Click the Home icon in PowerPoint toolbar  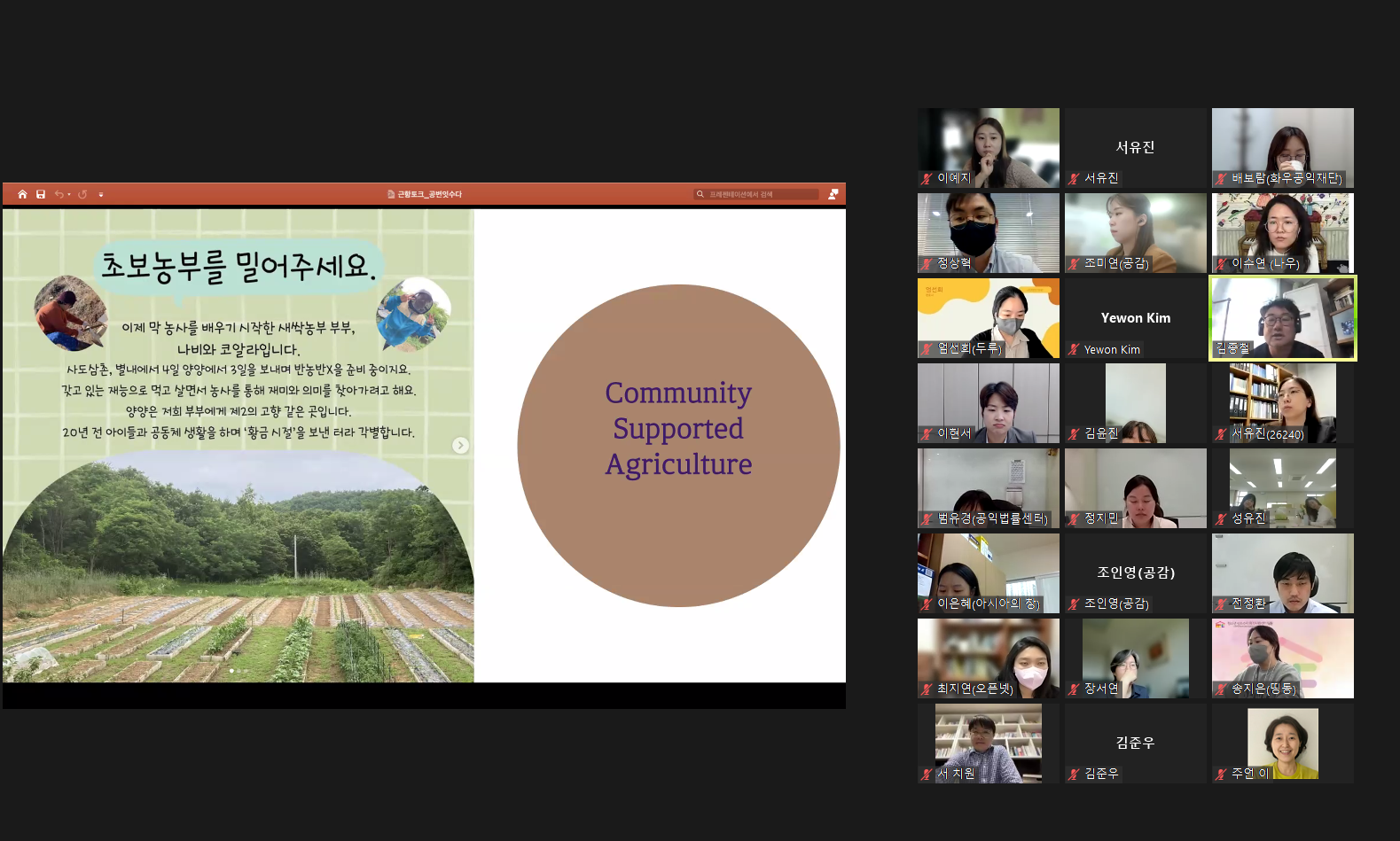pos(22,194)
